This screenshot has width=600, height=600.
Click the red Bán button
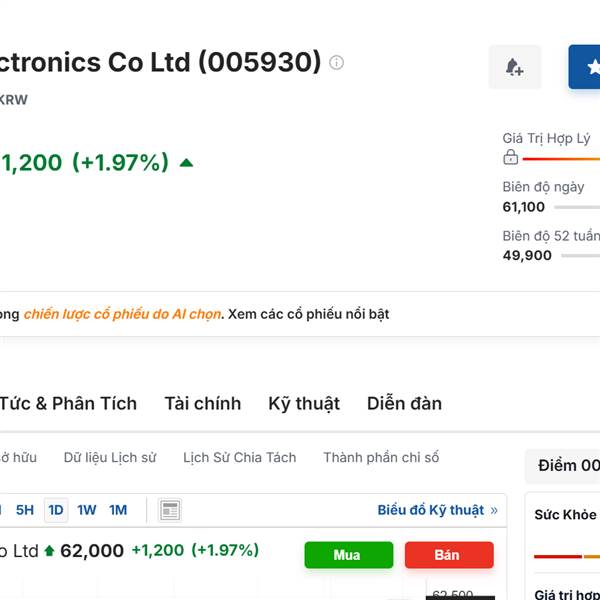449,555
